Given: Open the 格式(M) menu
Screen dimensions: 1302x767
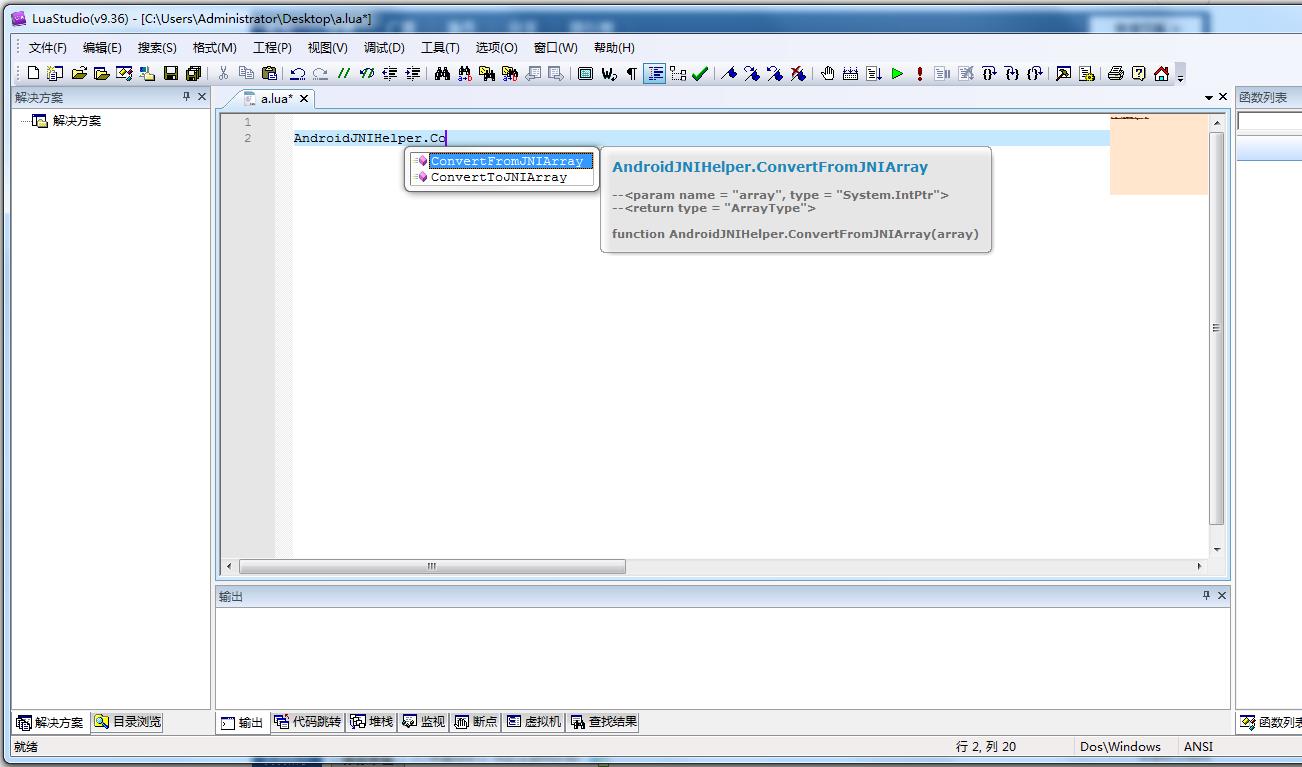Looking at the screenshot, I should pyautogui.click(x=214, y=47).
